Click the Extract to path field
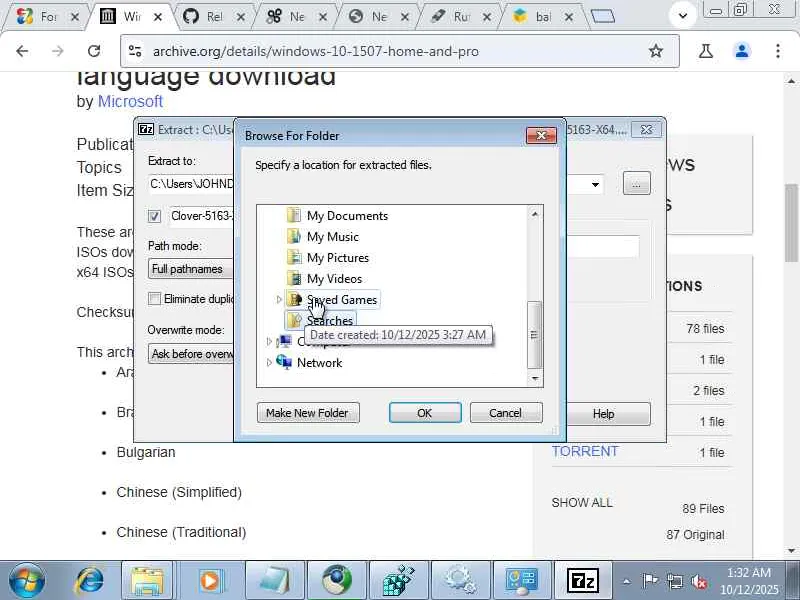This screenshot has height=600, width=800. point(191,184)
